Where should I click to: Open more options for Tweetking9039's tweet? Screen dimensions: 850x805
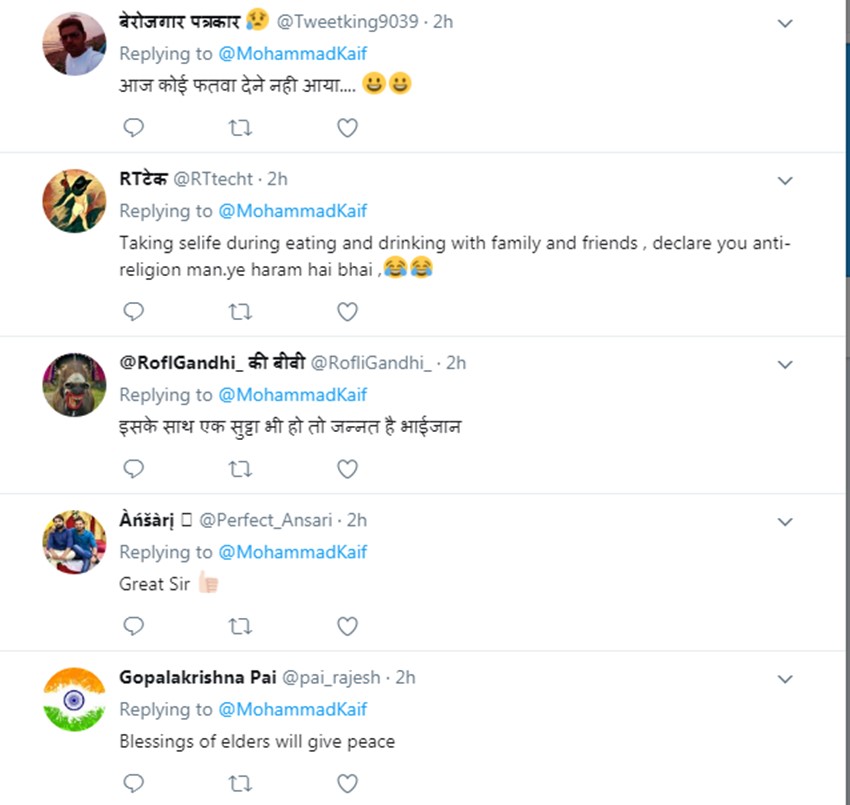785,23
